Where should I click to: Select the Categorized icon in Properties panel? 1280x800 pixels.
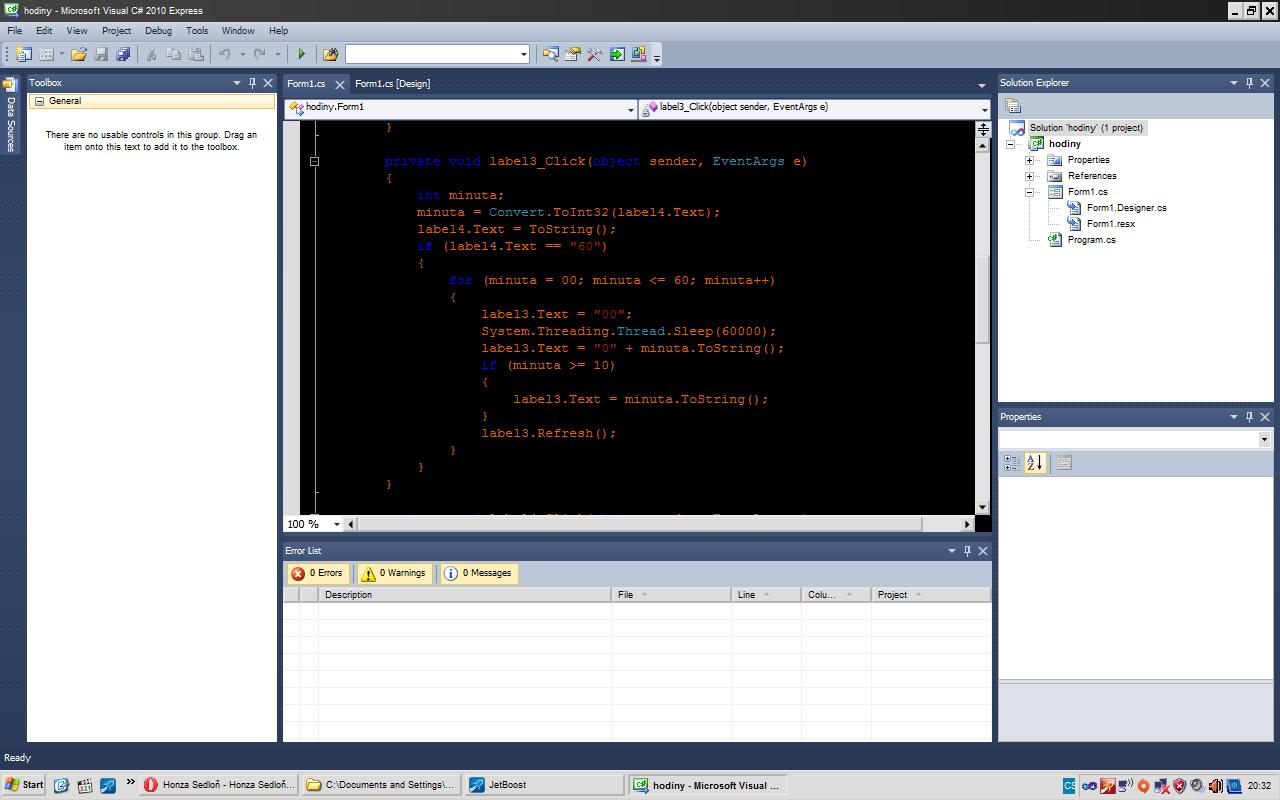pos(1012,462)
